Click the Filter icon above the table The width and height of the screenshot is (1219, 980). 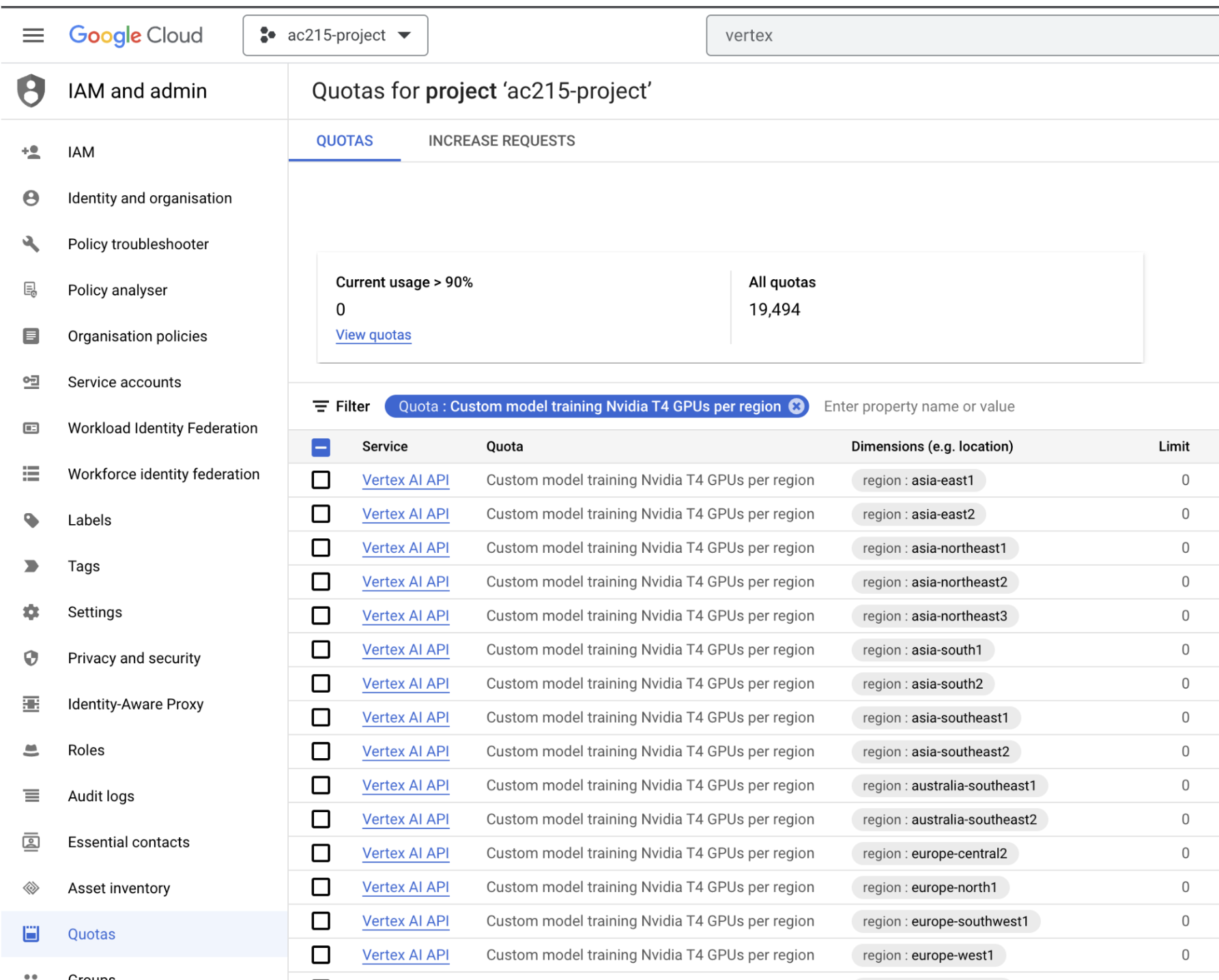coord(320,407)
